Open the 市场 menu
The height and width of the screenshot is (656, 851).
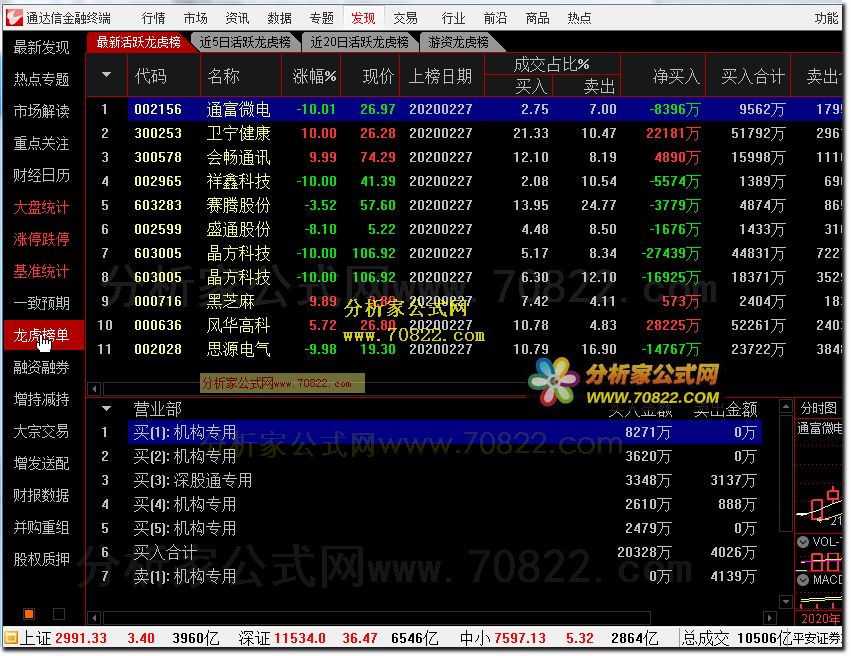195,18
